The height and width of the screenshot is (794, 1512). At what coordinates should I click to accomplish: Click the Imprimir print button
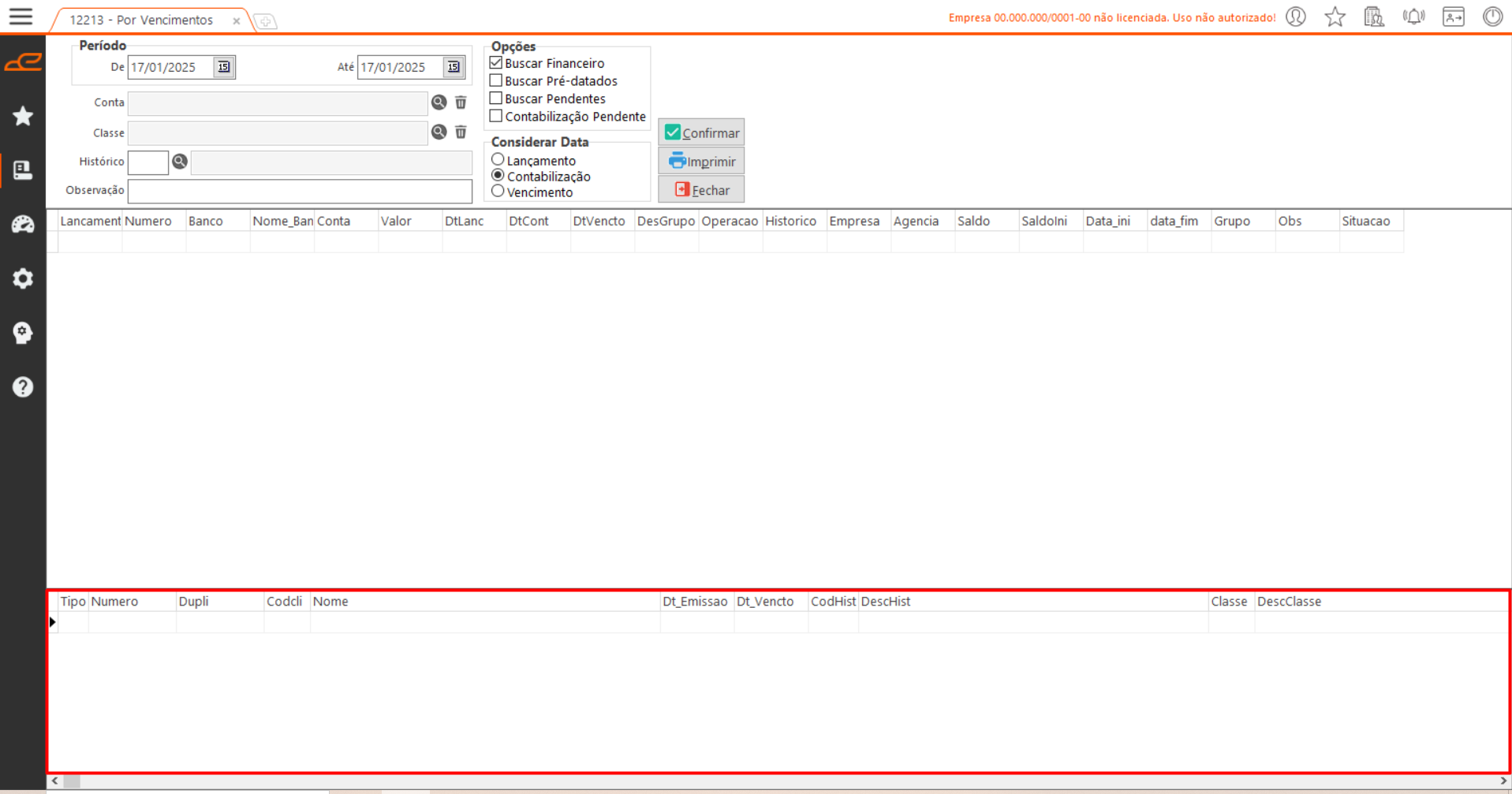click(x=701, y=162)
